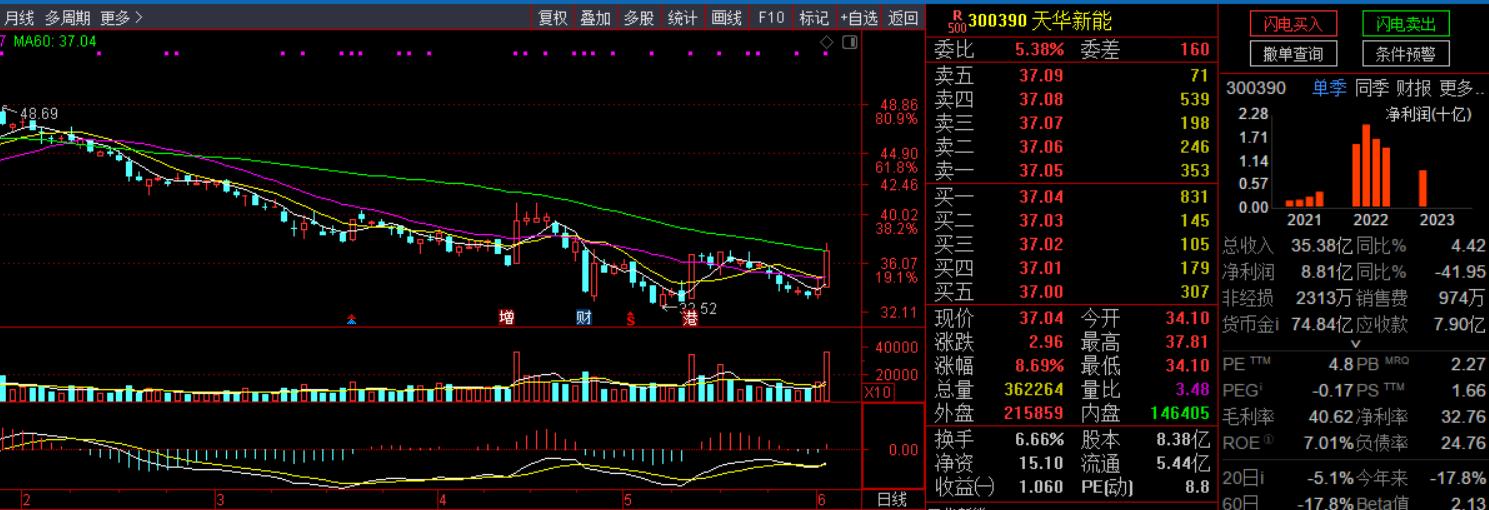Click the 委比 5.38% value
The image size is (1489, 510).
[x=1040, y=49]
